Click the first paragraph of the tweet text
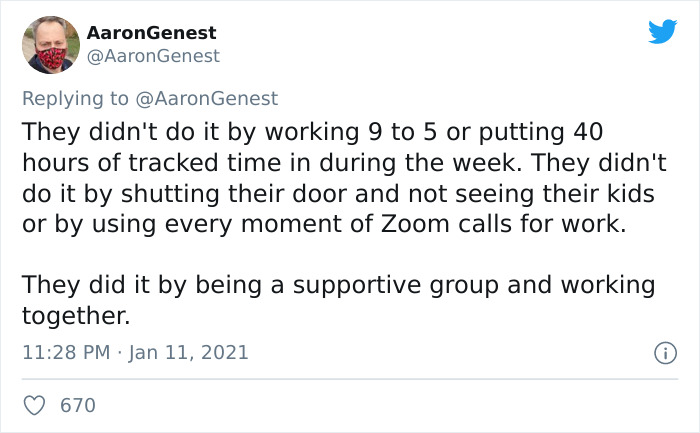 click(340, 178)
